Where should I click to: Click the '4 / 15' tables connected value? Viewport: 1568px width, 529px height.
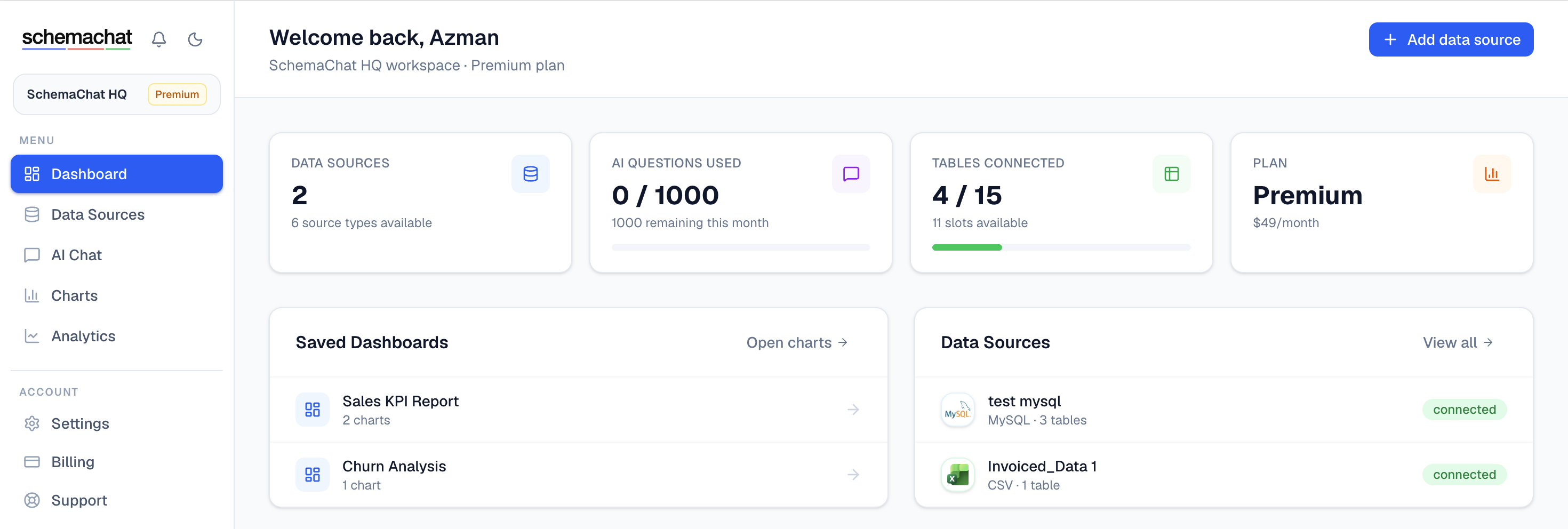click(x=966, y=195)
